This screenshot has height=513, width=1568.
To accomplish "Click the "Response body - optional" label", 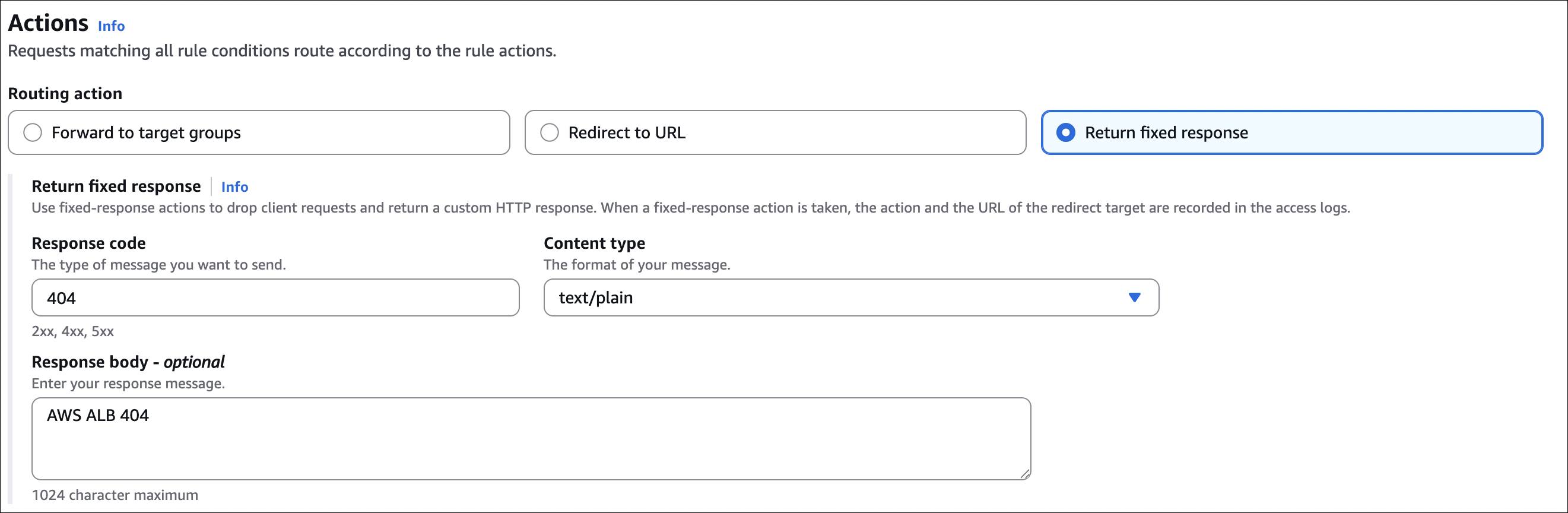I will pos(128,363).
